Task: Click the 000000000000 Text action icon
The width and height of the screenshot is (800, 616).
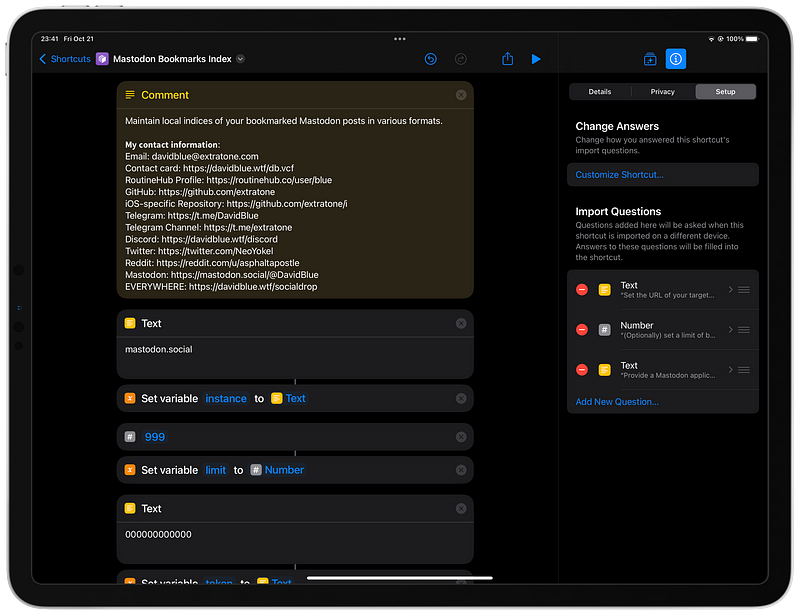Action: tap(130, 508)
